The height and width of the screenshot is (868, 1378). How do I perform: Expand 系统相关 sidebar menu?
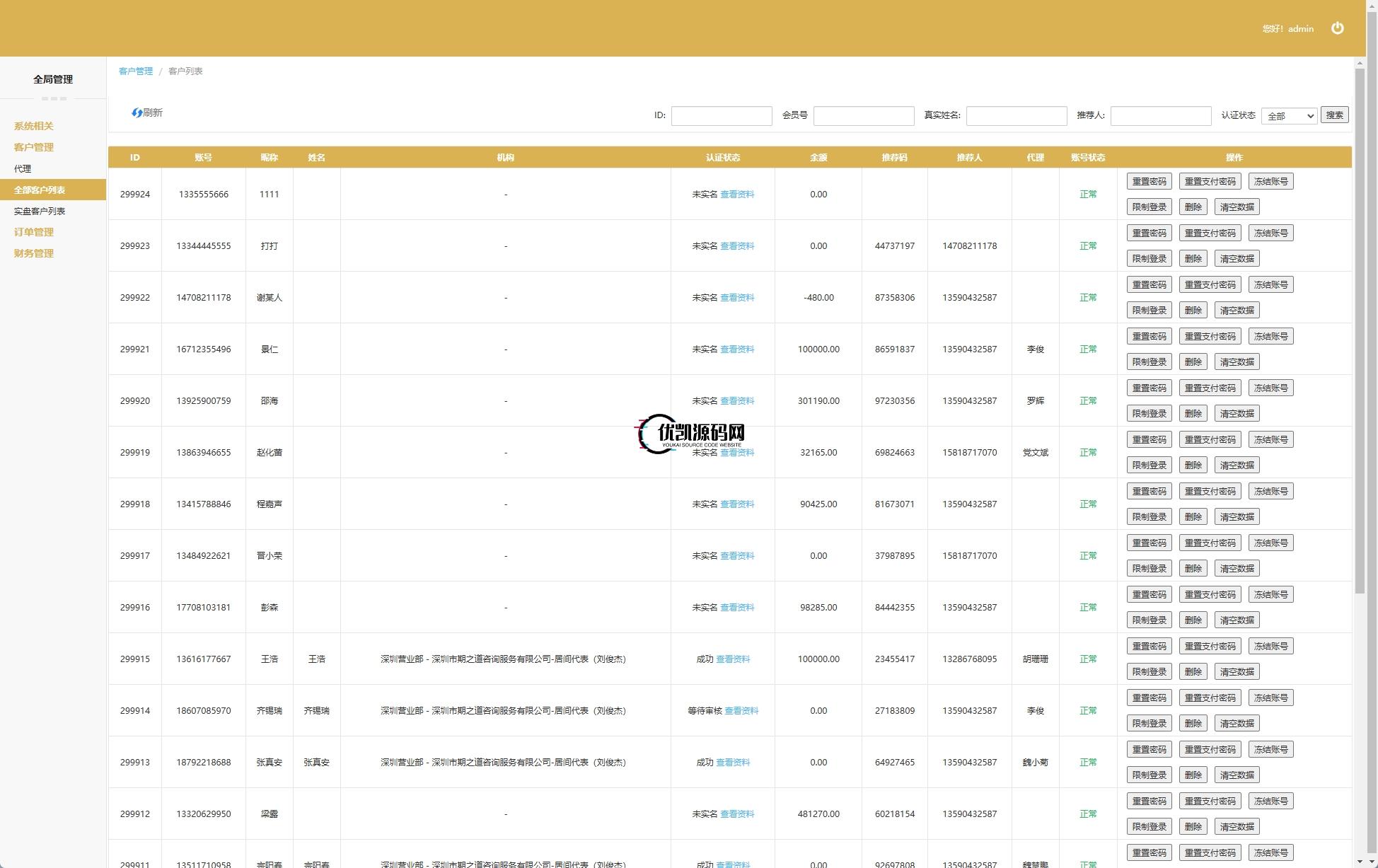(x=34, y=126)
